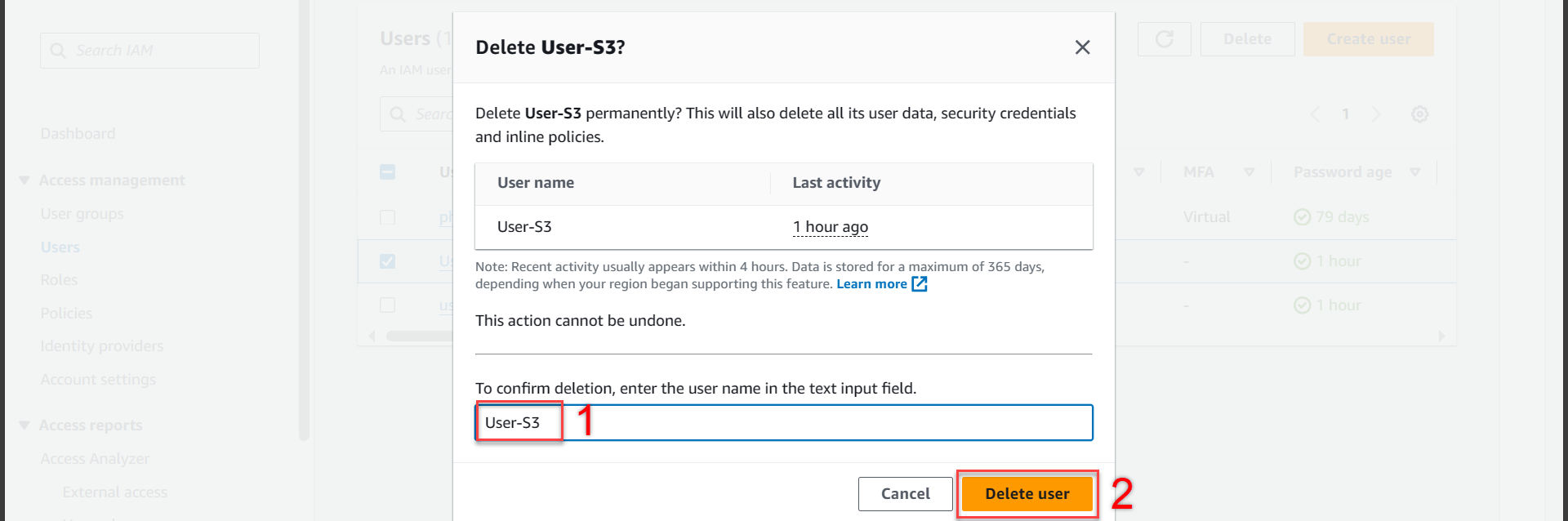The width and height of the screenshot is (1568, 521).
Task: Click the orange Delete user button
Action: pyautogui.click(x=1027, y=494)
